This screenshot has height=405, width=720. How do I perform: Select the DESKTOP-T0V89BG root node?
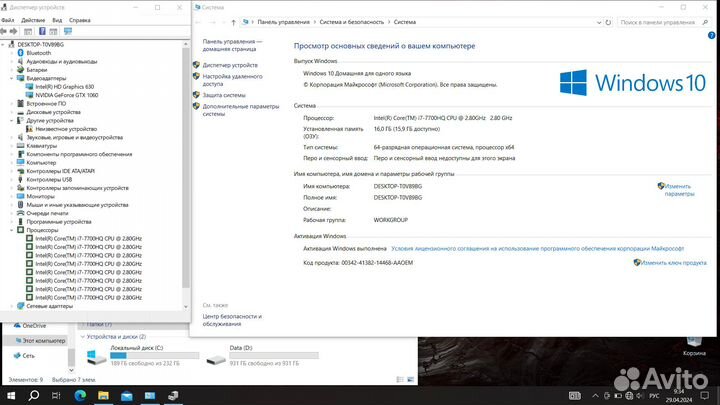pos(40,45)
